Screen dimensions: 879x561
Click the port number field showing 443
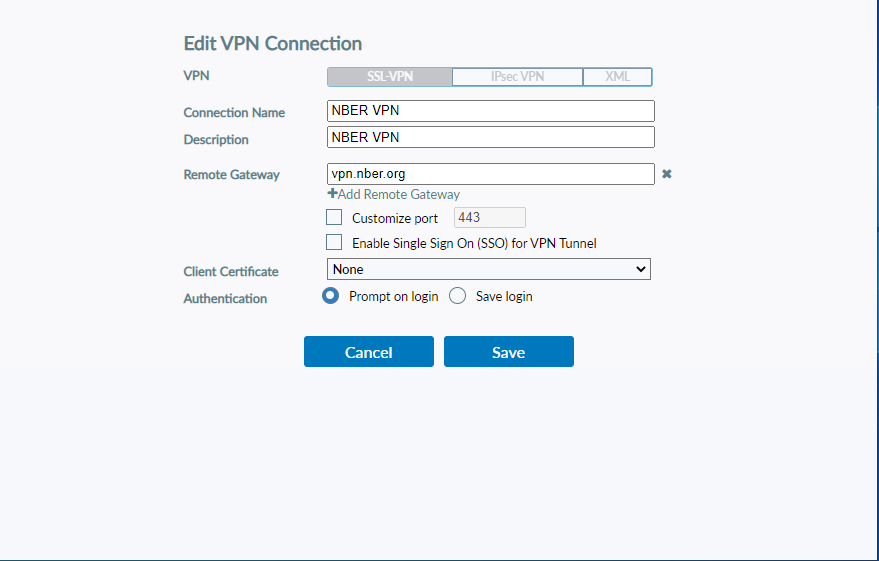coord(489,218)
